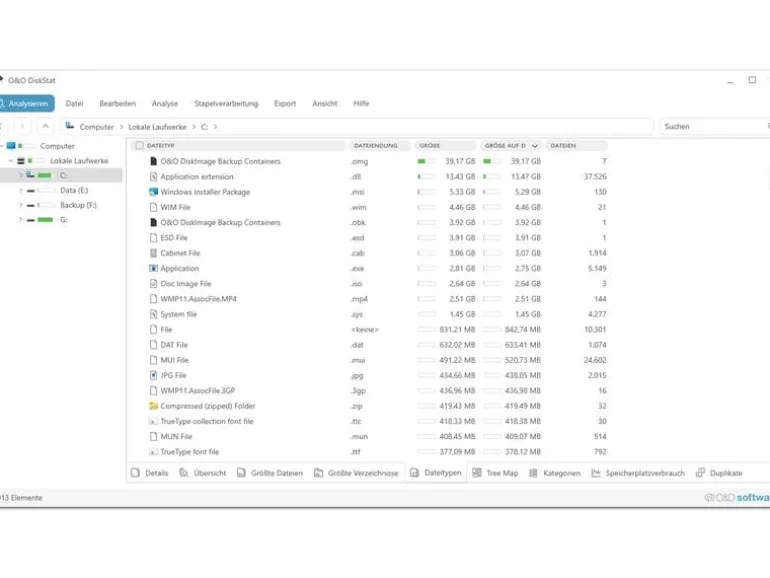Click TrueType font file icon
This screenshot has width=770, height=578.
click(153, 451)
